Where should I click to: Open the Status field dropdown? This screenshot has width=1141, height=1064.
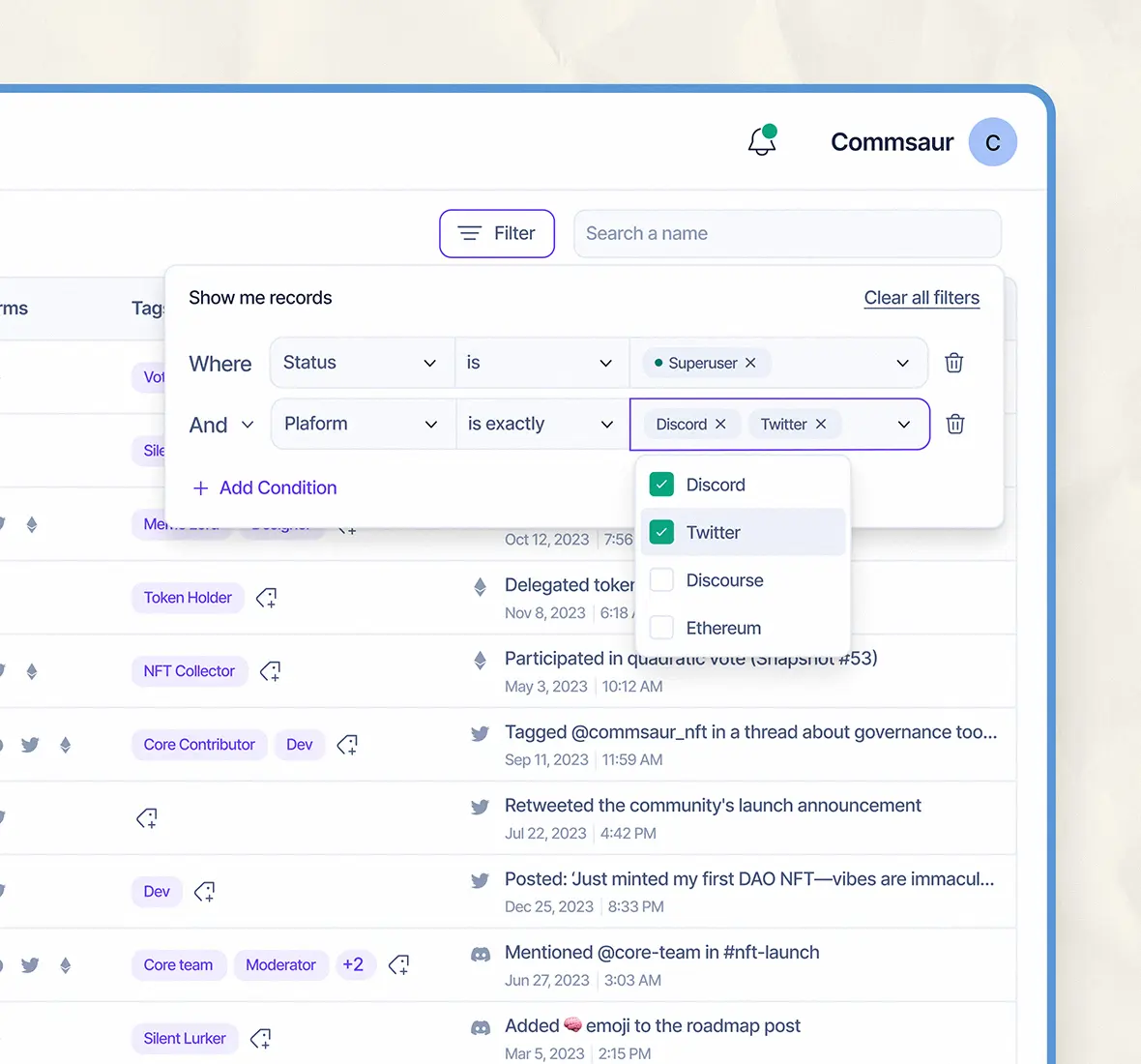pos(362,363)
